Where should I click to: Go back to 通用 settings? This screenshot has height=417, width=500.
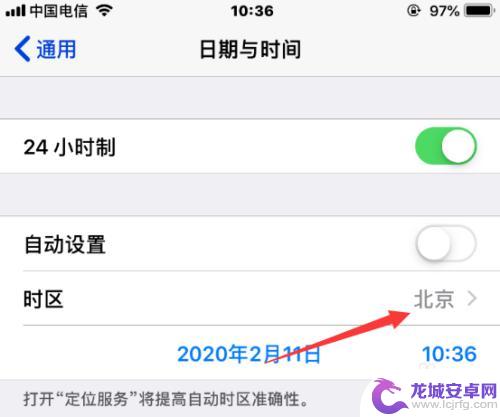[46, 49]
